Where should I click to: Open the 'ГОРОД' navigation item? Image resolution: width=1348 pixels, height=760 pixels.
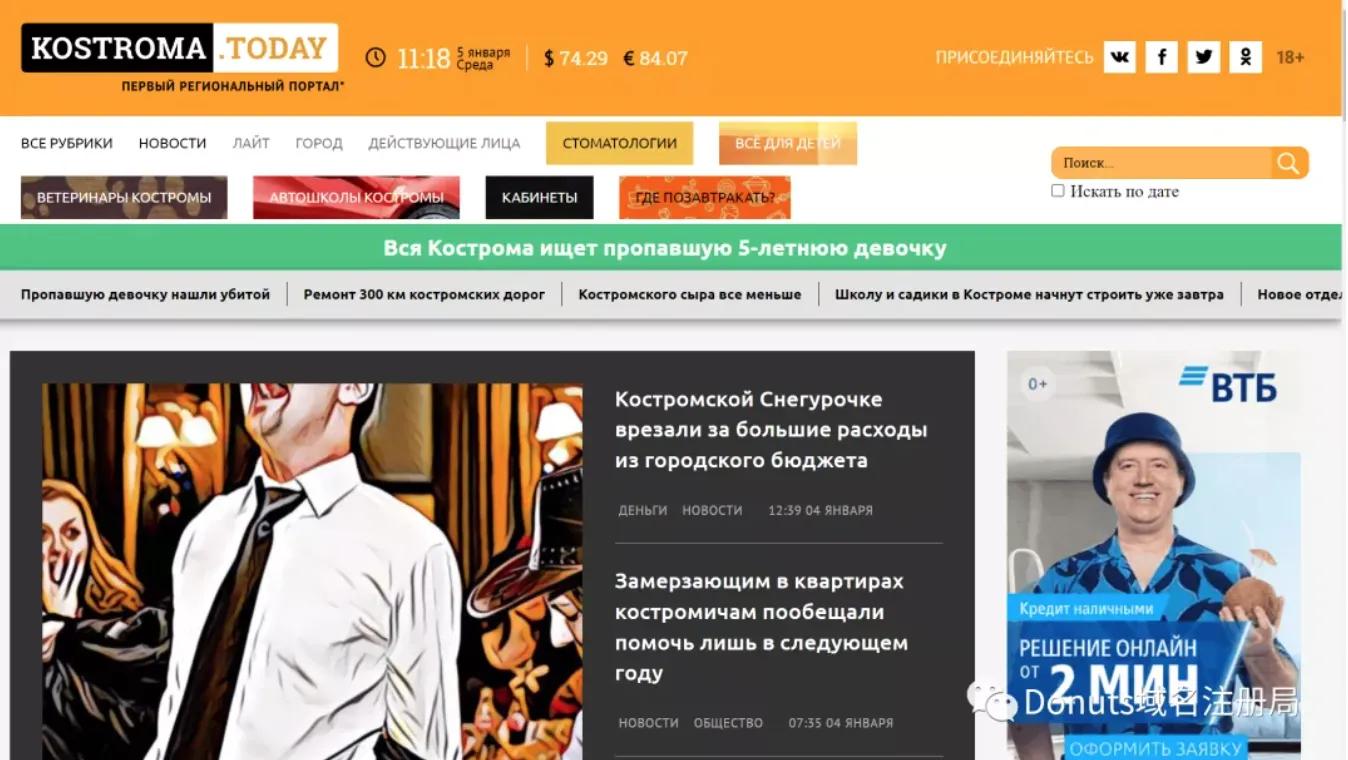pyautogui.click(x=319, y=143)
